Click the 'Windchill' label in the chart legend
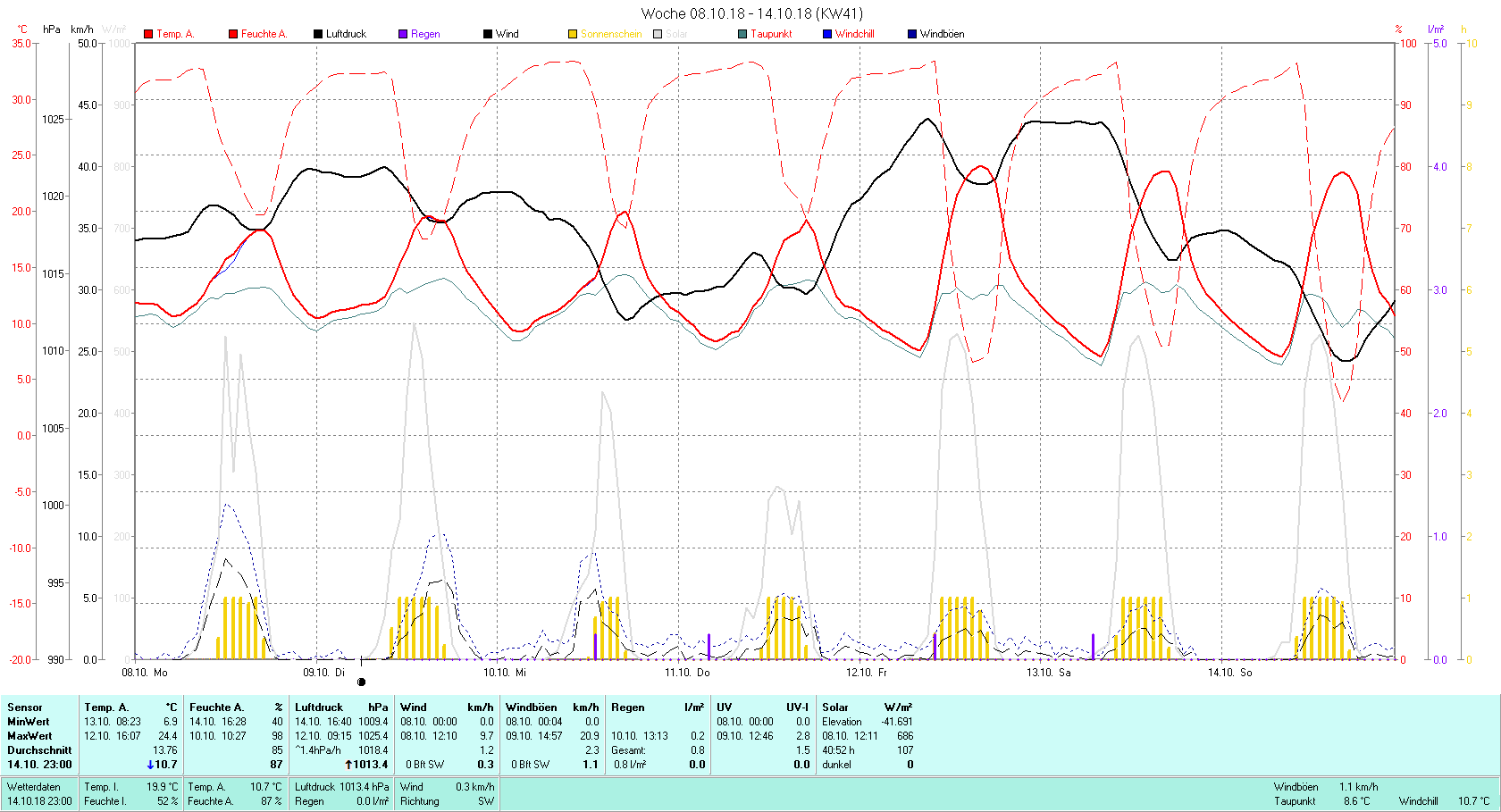 [x=855, y=34]
